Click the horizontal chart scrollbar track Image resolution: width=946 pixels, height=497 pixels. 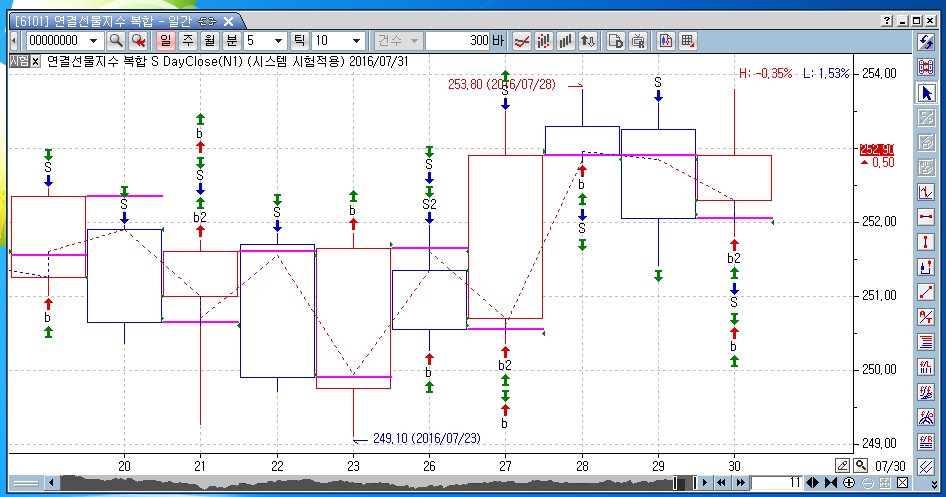click(x=350, y=483)
